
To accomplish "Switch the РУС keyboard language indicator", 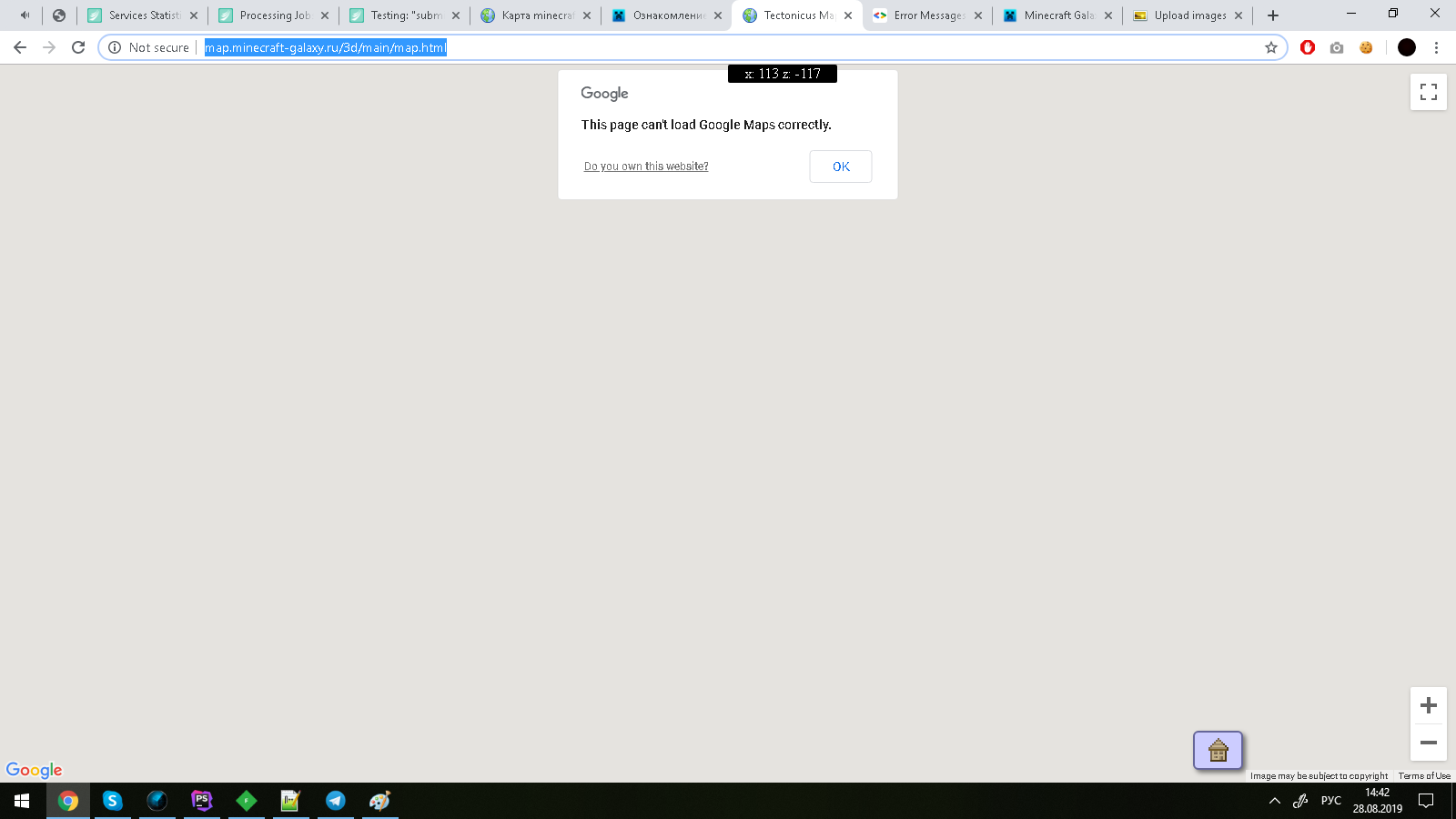I will [1331, 801].
